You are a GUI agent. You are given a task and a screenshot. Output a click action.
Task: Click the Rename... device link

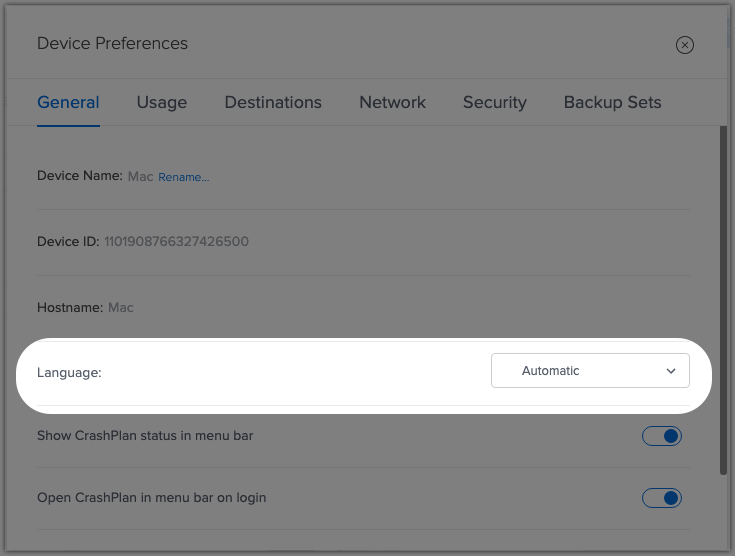coord(184,177)
